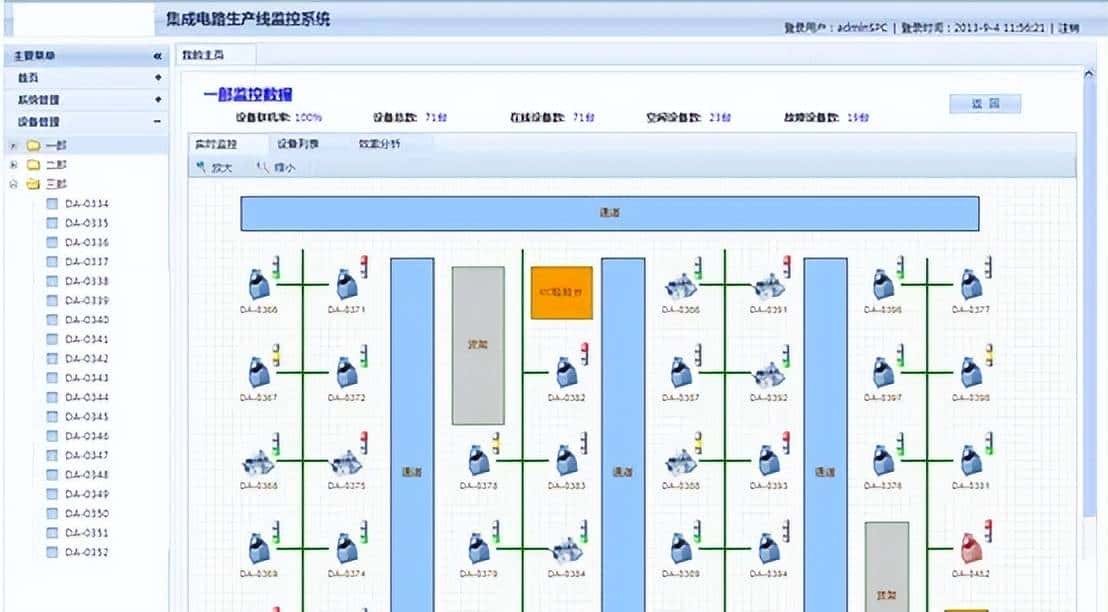Select the 放大 zoom-in magnifier icon

(x=202, y=167)
